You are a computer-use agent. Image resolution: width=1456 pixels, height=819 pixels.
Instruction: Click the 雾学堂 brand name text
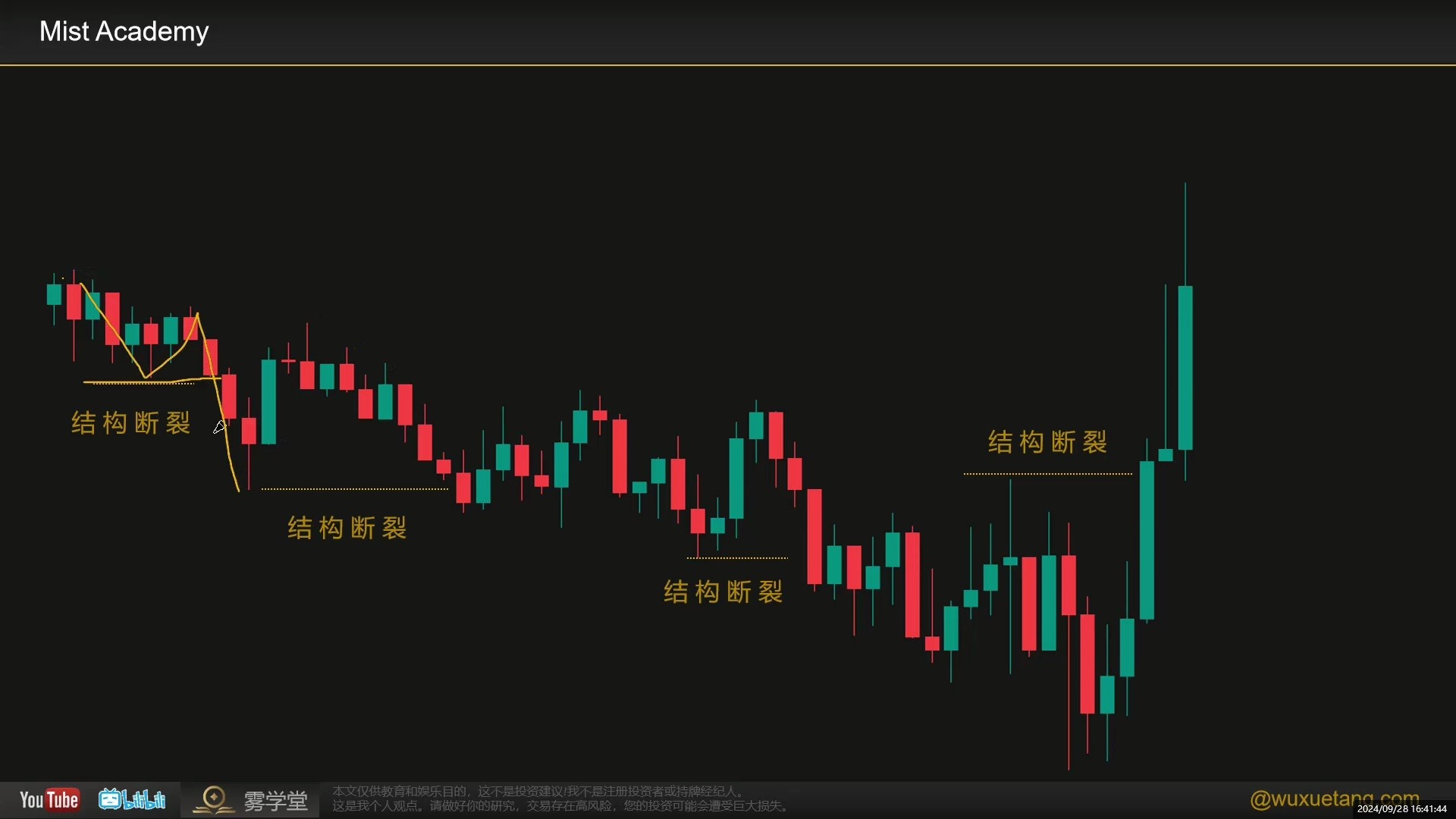pos(275,801)
